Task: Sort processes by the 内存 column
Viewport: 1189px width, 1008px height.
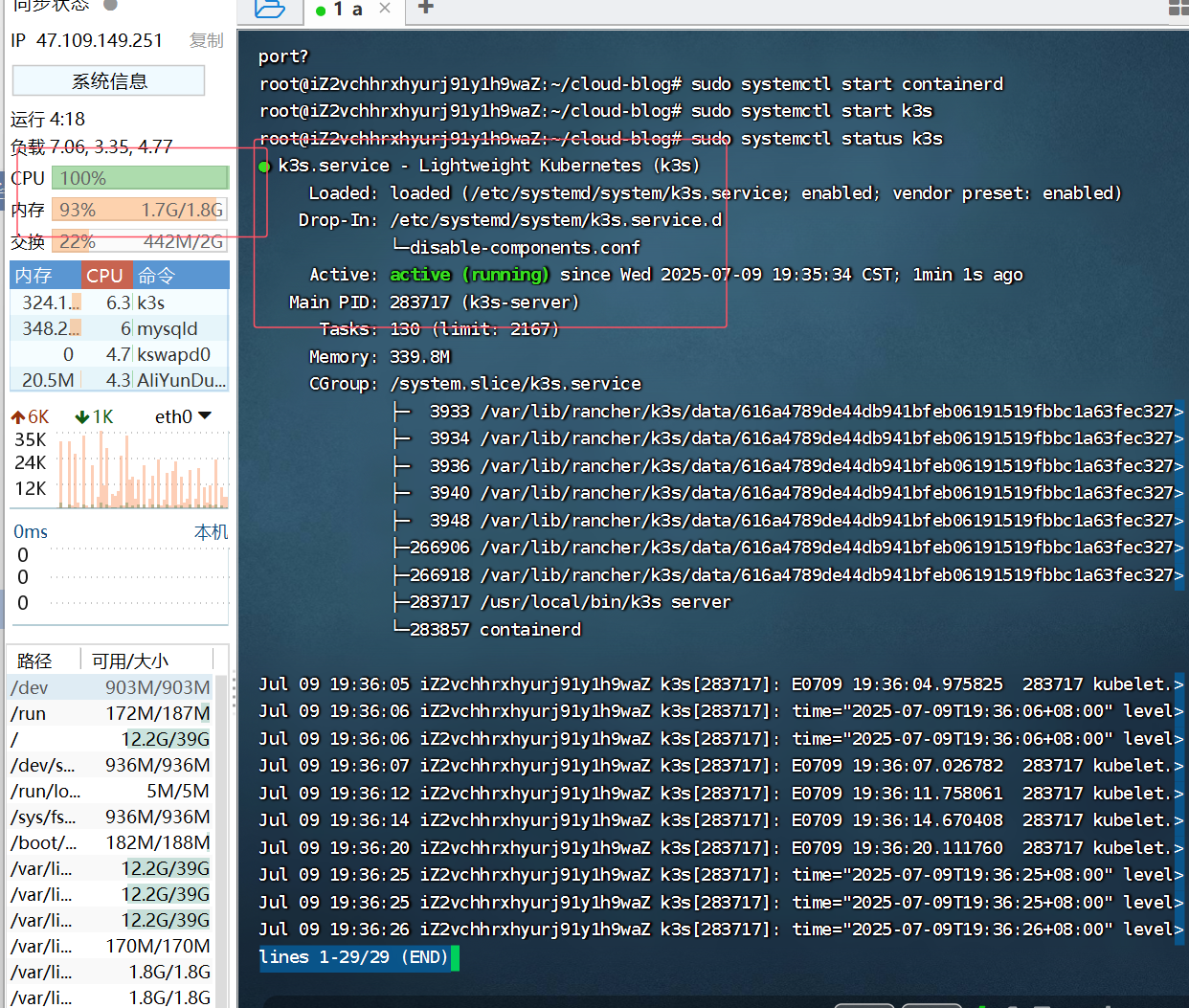Action: [x=46, y=276]
